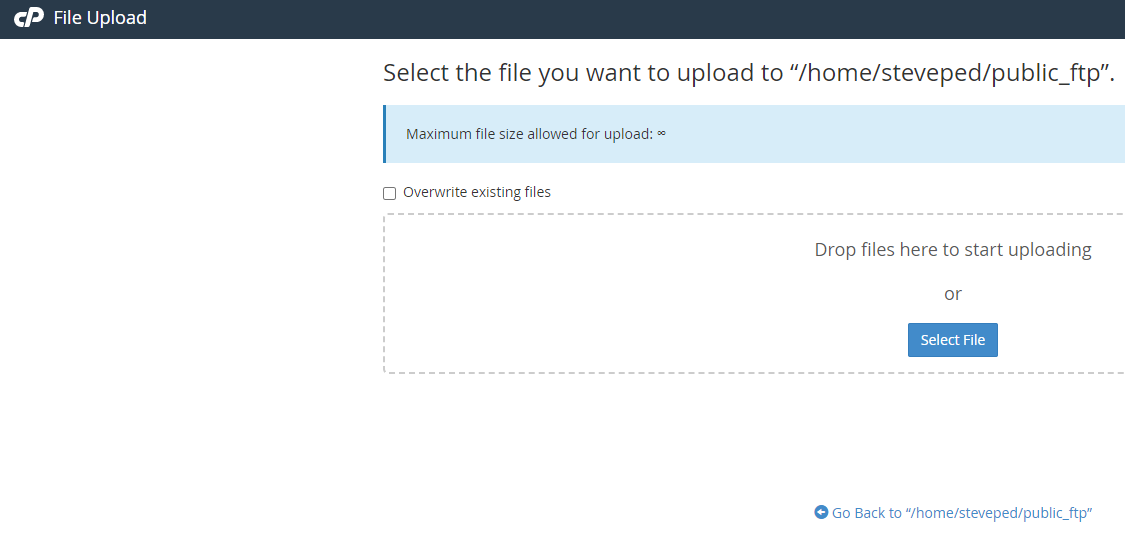This screenshot has width=1125, height=542.
Task: Click the dark navy header bar
Action: click(x=600, y=18)
